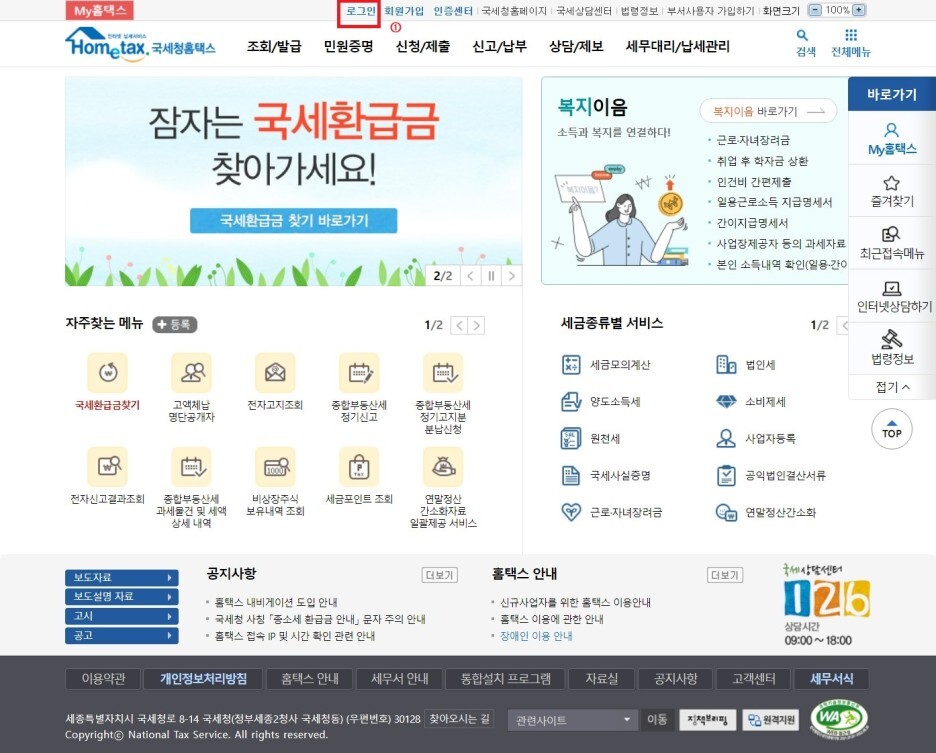Show more 공지사항 with 더보기
Image resolution: width=936 pixels, height=753 pixels.
pyautogui.click(x=440, y=575)
